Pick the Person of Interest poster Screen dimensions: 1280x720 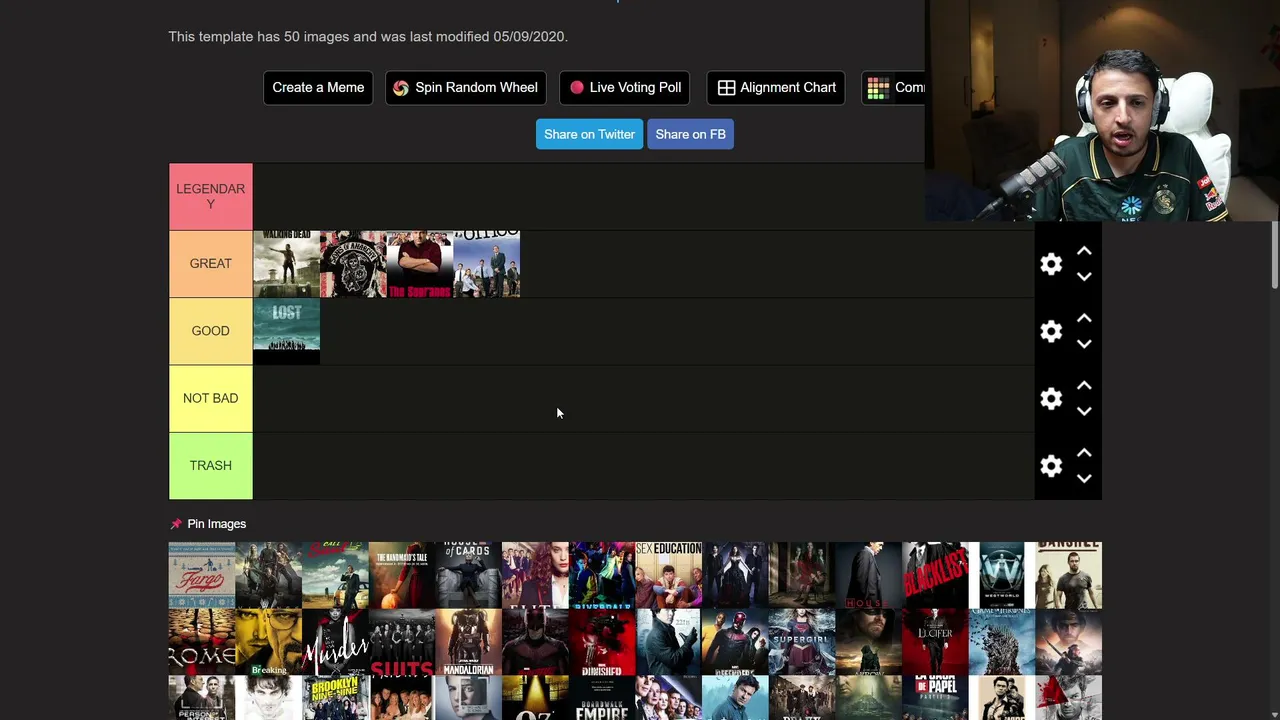(202, 698)
